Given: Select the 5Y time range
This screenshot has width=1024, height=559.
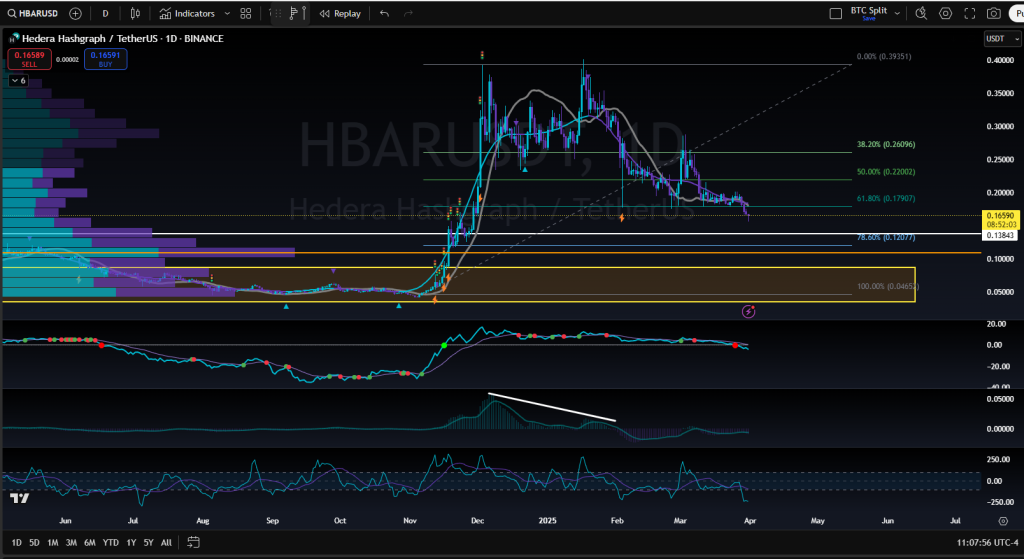Looking at the screenshot, I should coord(149,543).
